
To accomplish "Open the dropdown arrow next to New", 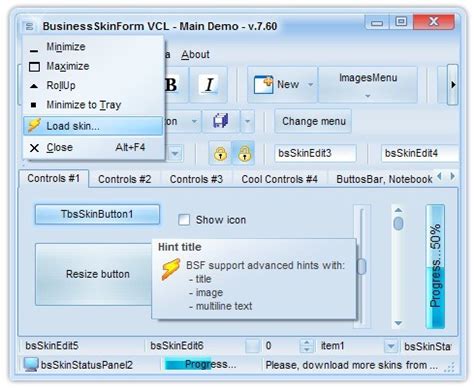I will [x=310, y=85].
